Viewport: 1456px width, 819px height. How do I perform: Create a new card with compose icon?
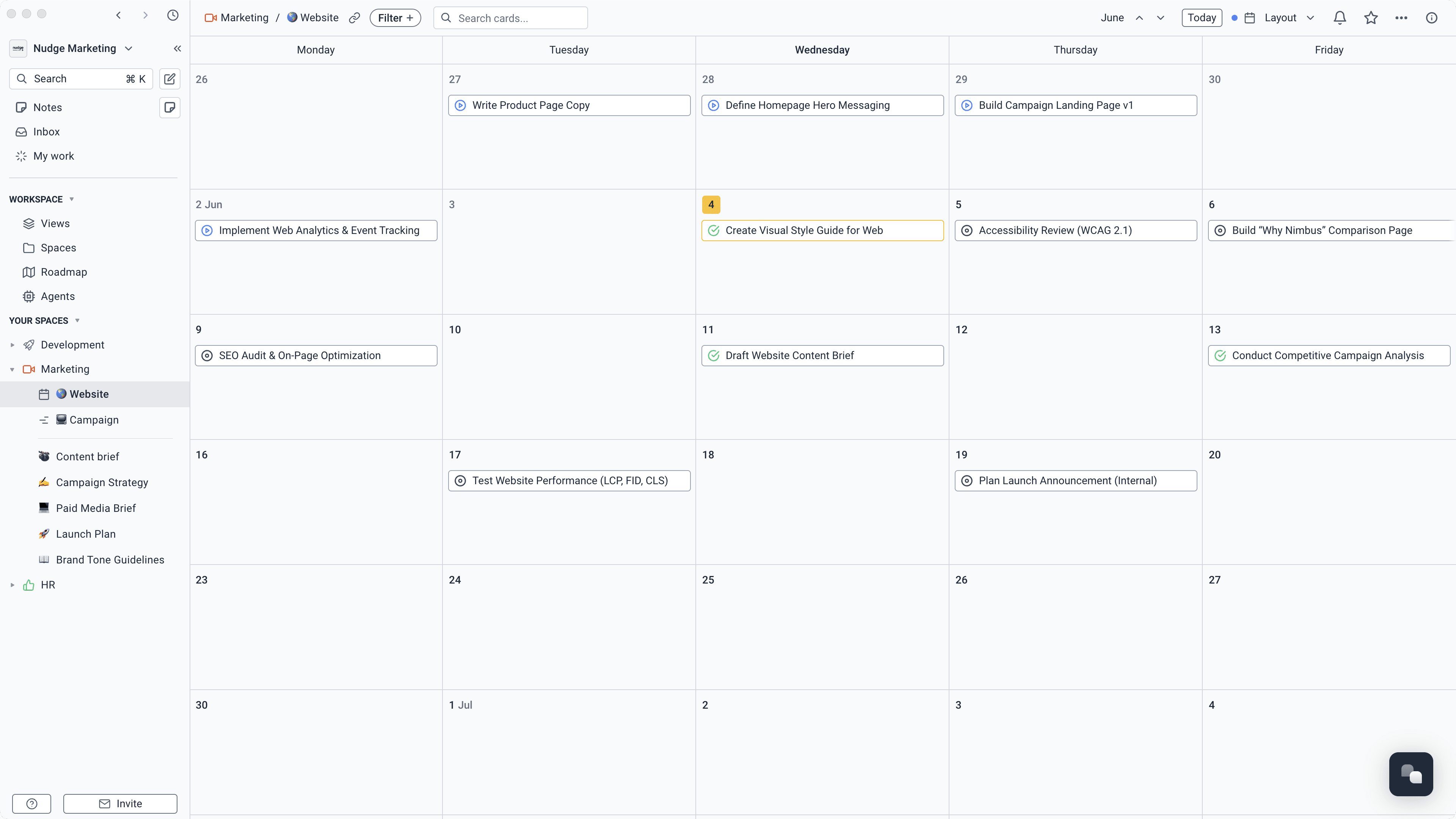(169, 78)
